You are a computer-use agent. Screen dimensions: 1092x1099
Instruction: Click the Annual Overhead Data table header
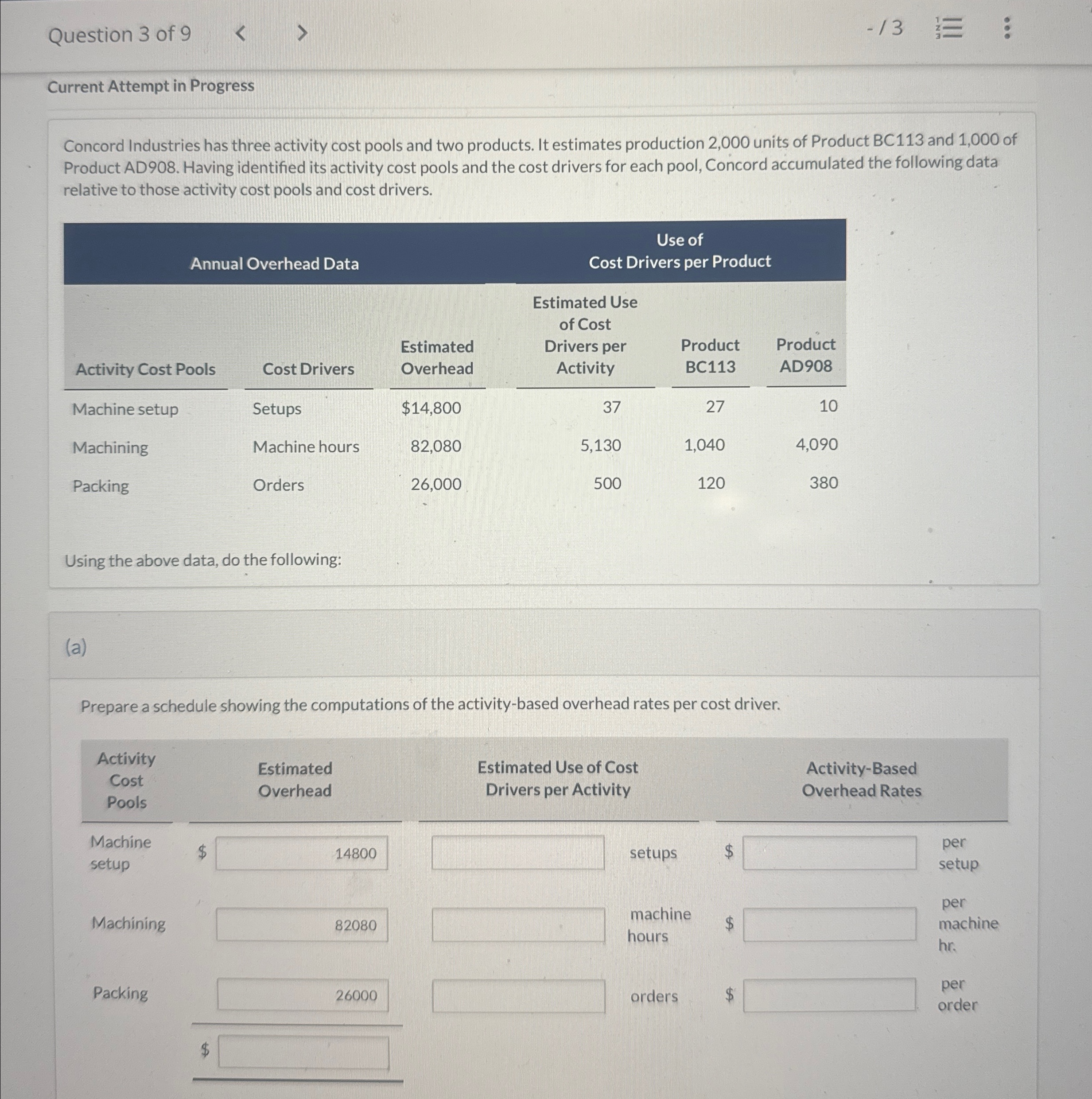click(x=274, y=264)
